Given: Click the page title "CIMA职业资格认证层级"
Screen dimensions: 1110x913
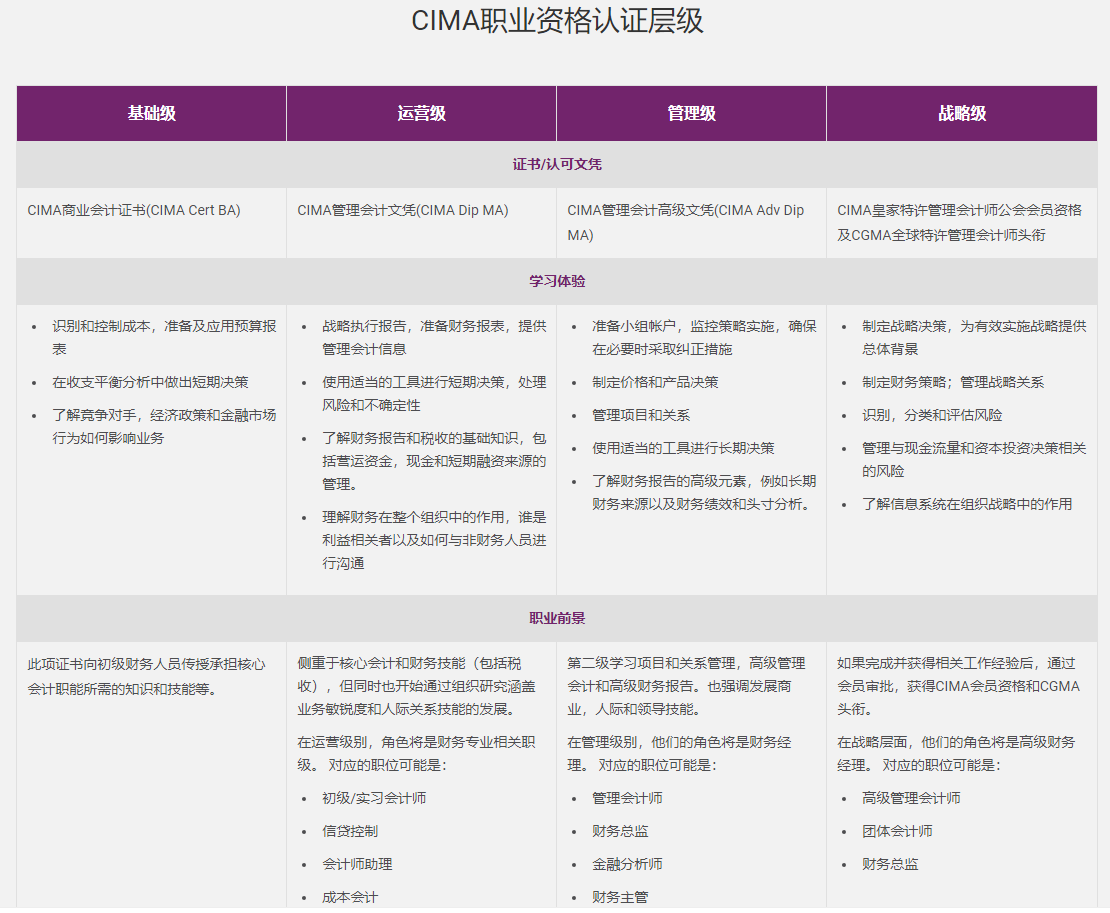Looking at the screenshot, I should pos(557,21).
